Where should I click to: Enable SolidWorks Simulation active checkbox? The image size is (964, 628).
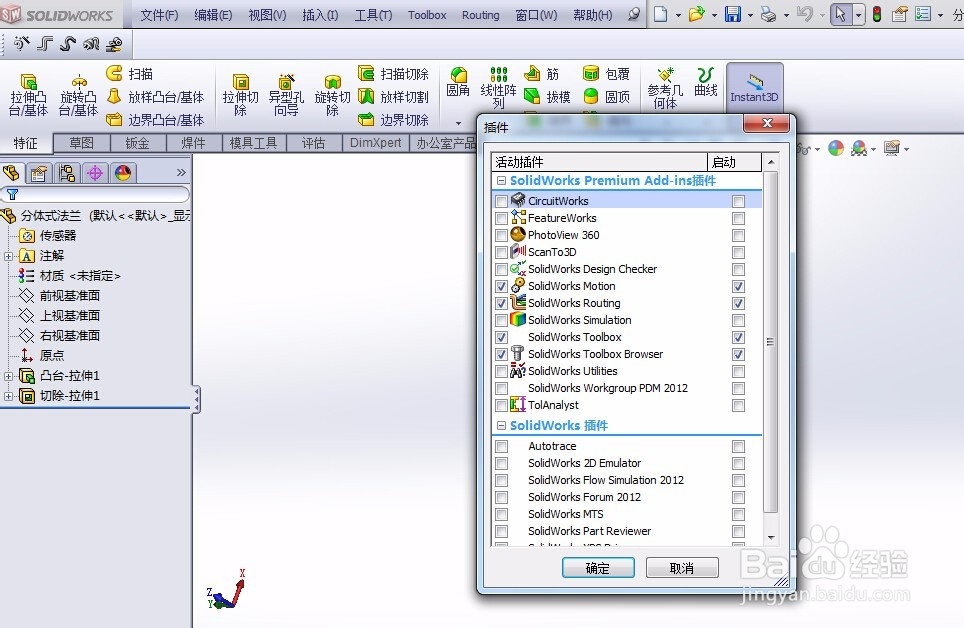[502, 320]
